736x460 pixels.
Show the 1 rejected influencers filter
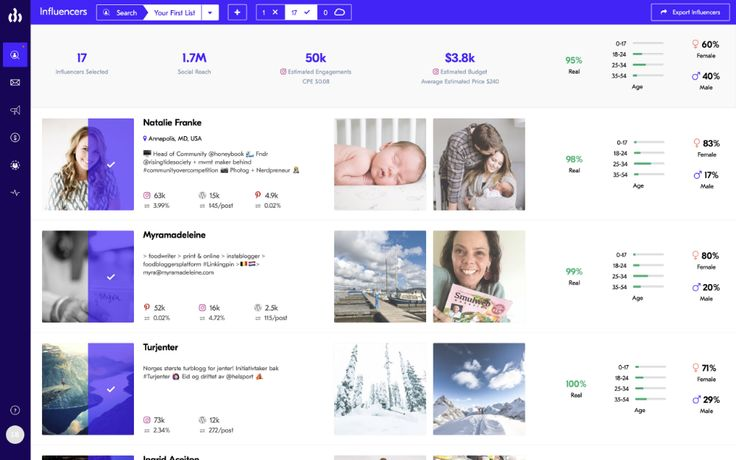(x=270, y=13)
